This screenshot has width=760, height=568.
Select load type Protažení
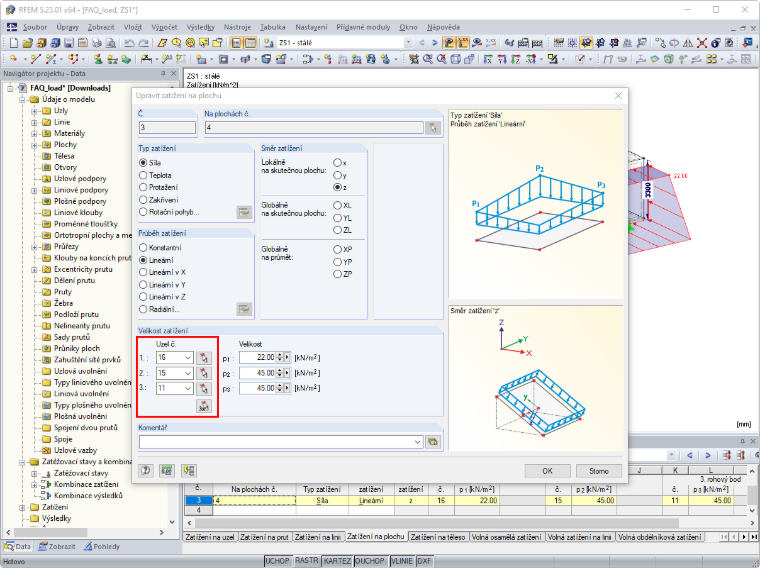(143, 187)
